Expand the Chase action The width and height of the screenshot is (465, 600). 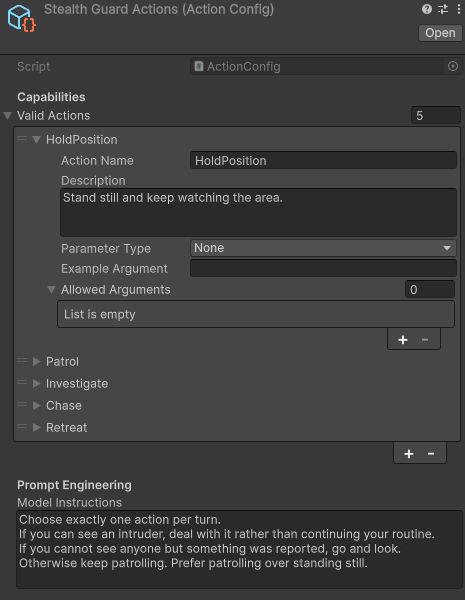tap(37, 406)
